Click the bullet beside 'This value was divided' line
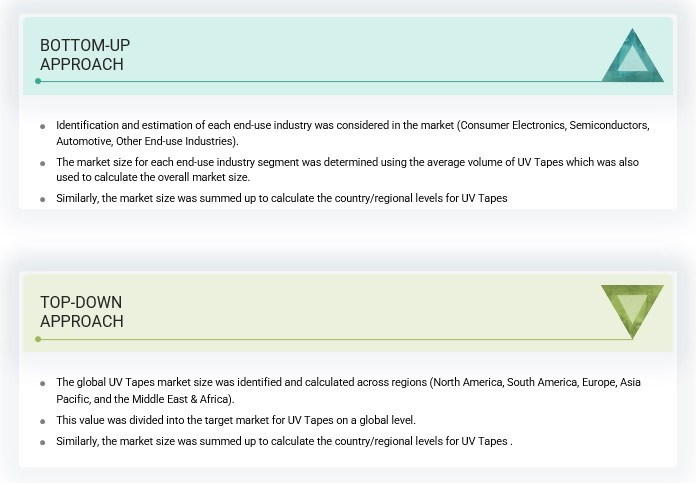The height and width of the screenshot is (485, 697). (x=43, y=421)
